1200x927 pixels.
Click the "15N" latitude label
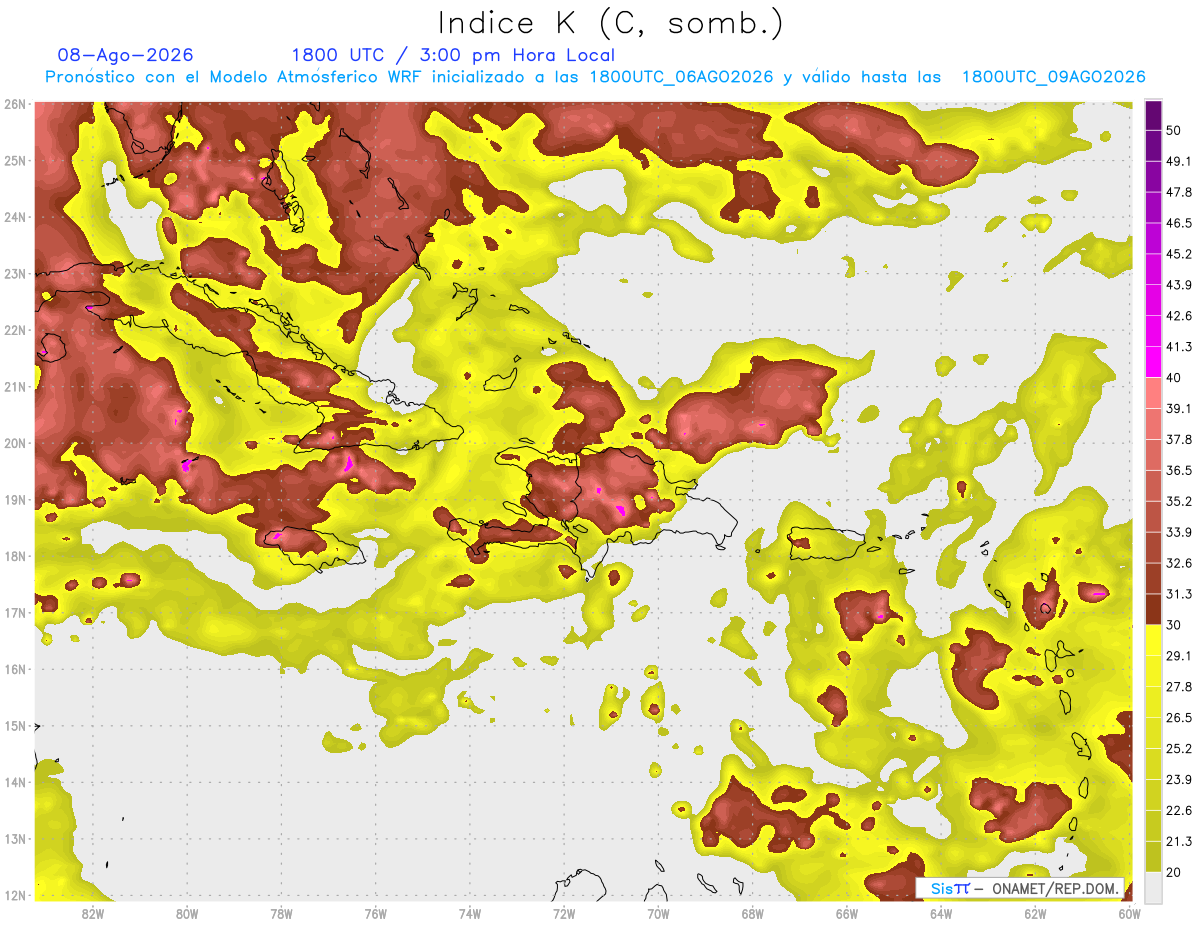click(x=14, y=725)
